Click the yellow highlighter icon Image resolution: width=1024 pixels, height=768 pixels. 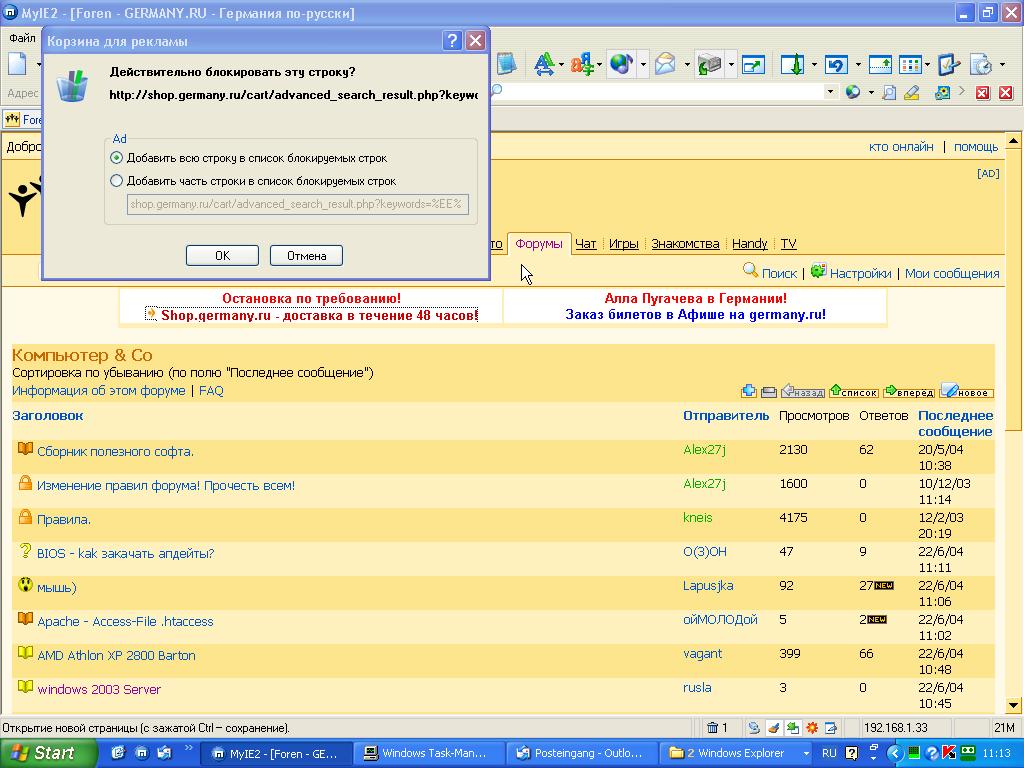click(912, 93)
